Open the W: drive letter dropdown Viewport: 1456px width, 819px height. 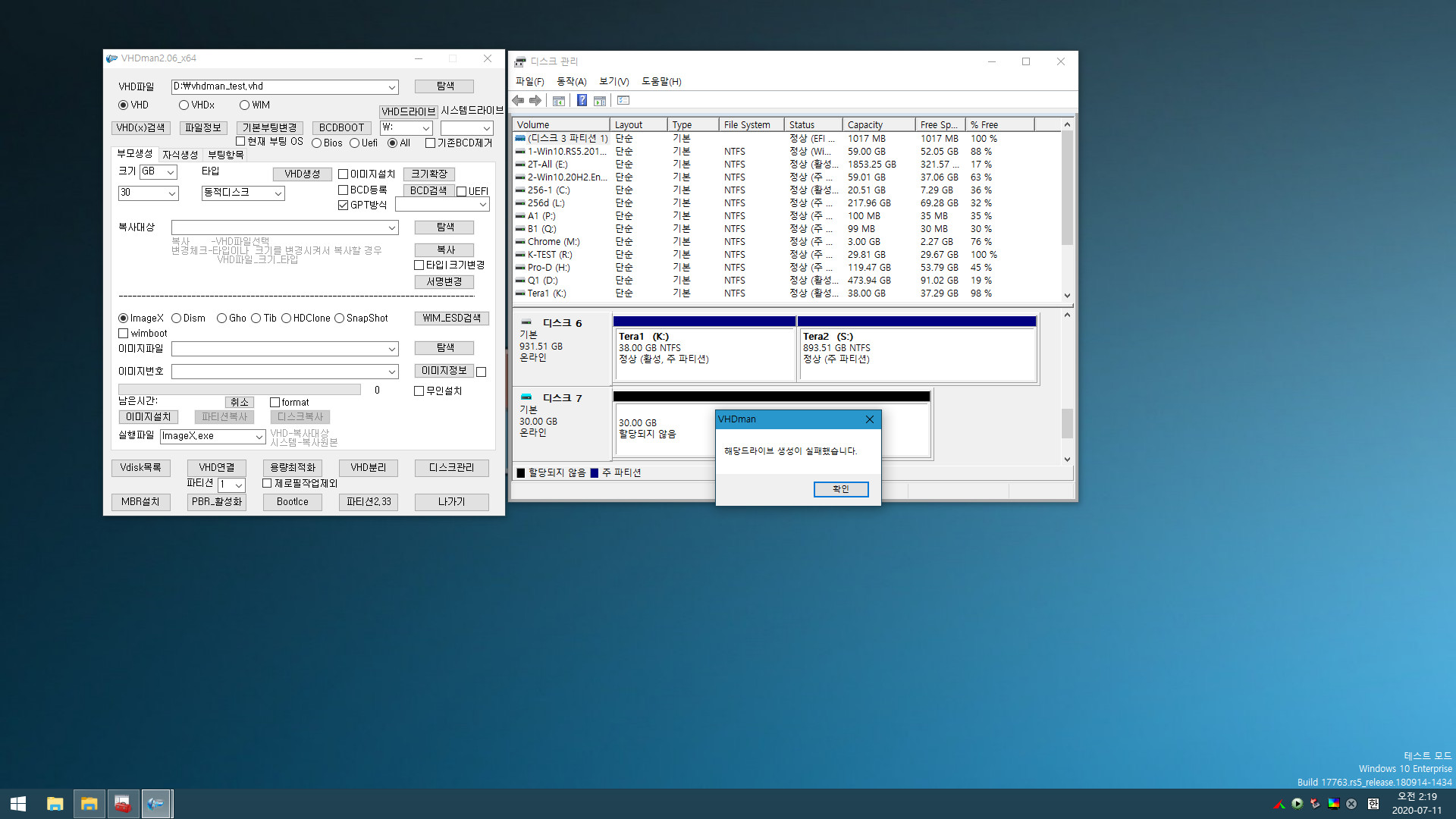[x=426, y=128]
